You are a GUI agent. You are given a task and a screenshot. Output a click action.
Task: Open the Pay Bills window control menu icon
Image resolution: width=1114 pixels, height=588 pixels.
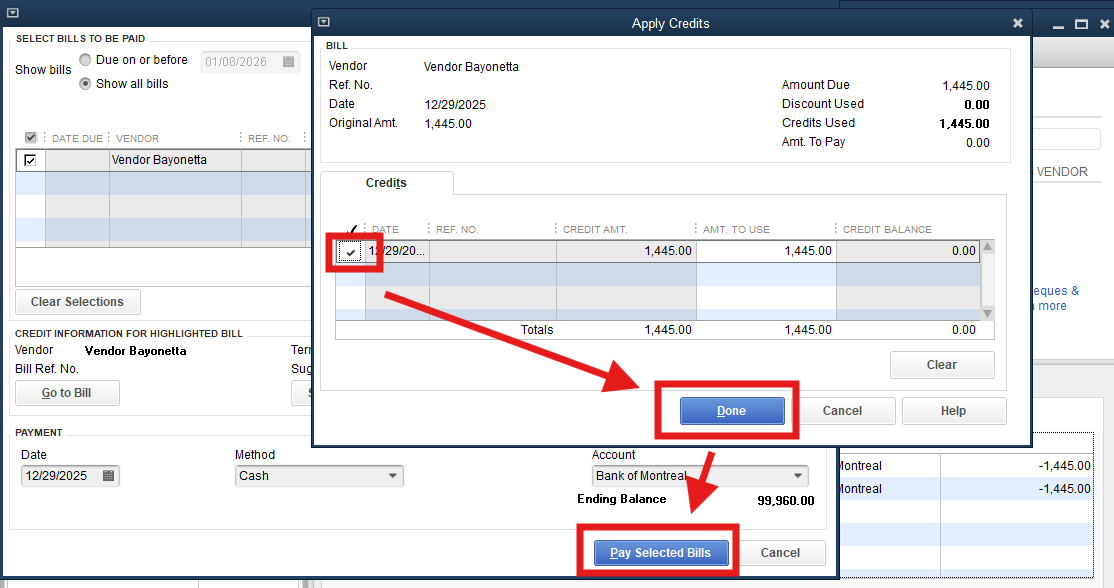point(9,14)
